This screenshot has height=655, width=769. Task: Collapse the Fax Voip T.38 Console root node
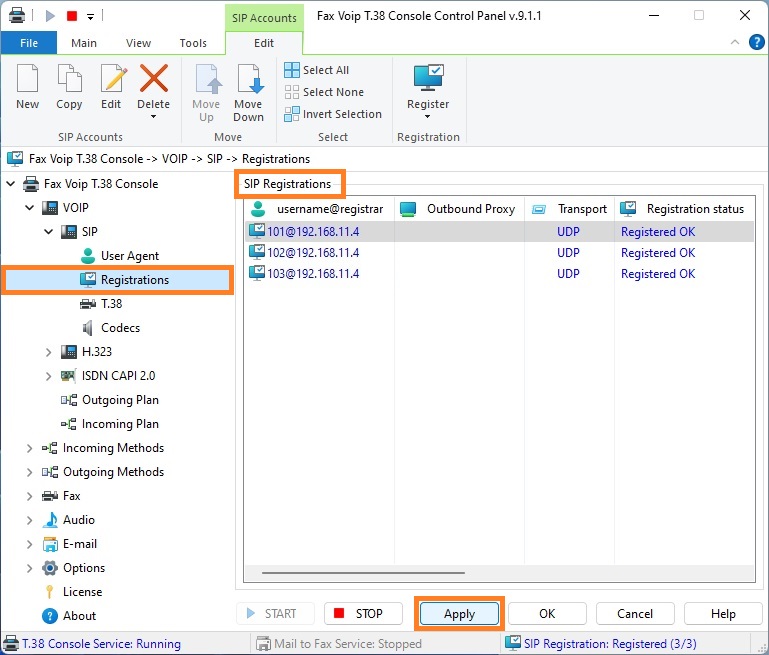point(11,184)
